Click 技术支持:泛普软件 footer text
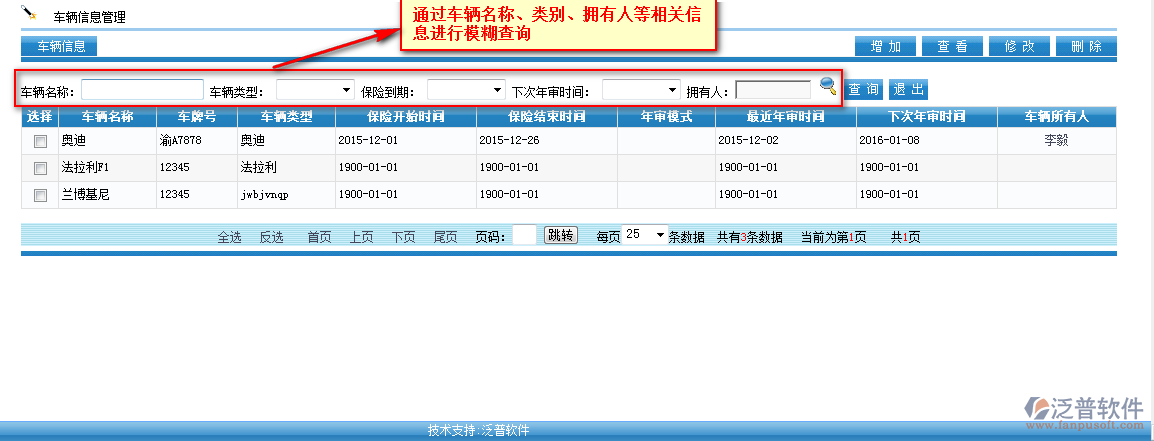 tap(478, 431)
